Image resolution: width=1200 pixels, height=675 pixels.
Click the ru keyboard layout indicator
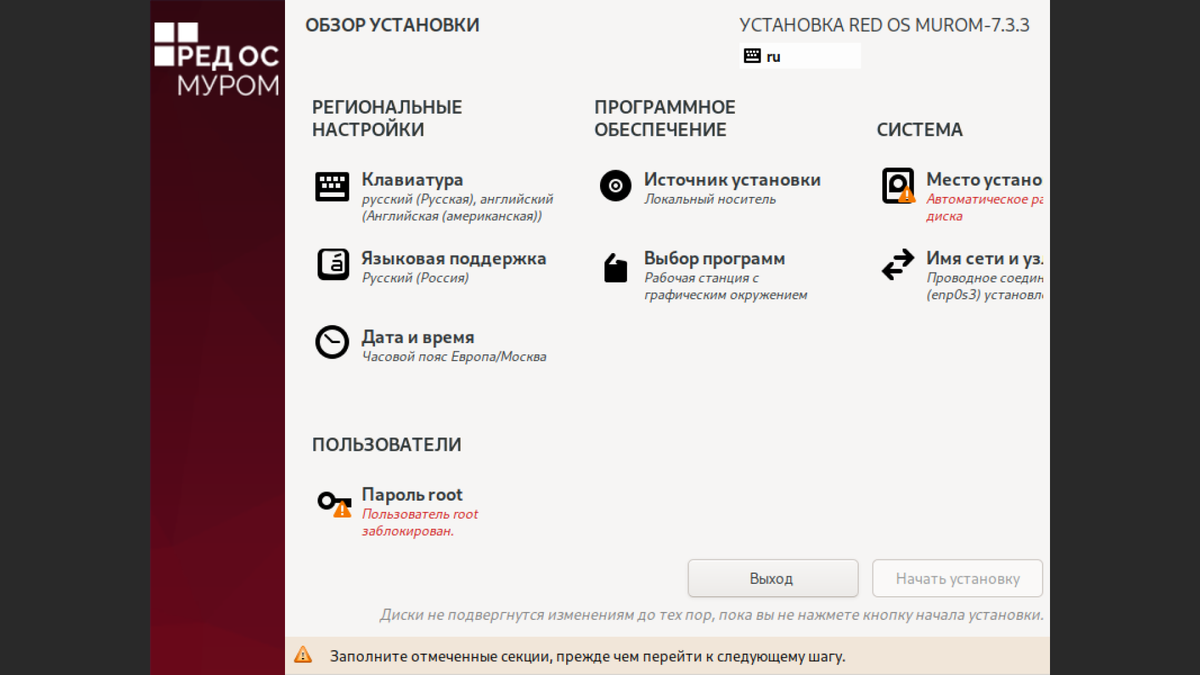(800, 56)
